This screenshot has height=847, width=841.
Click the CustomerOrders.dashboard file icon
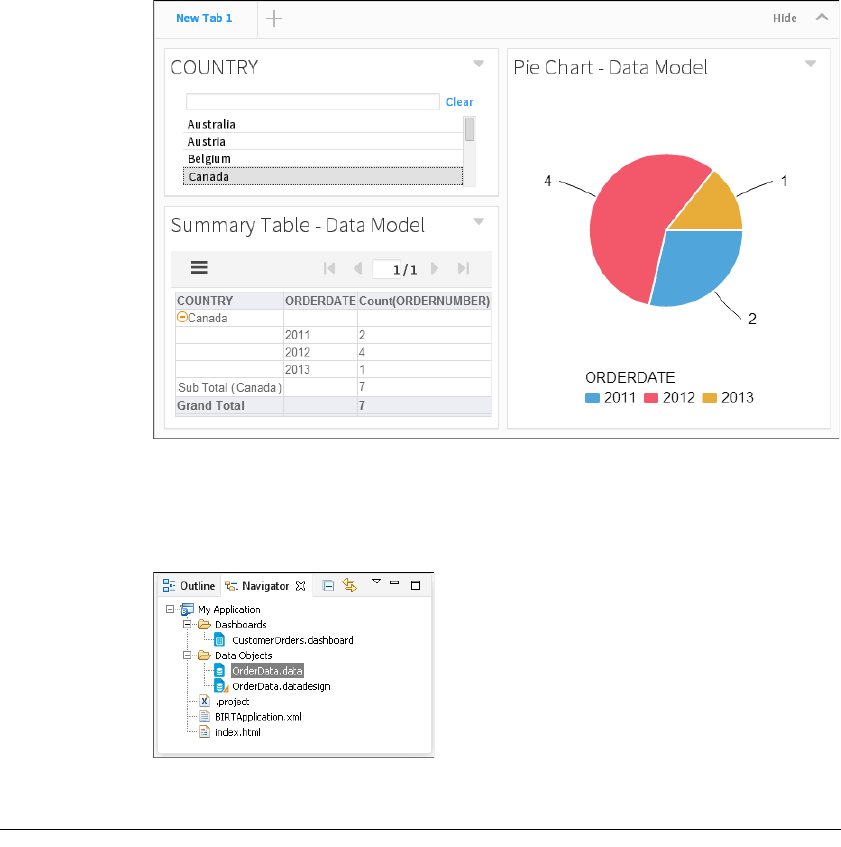219,640
